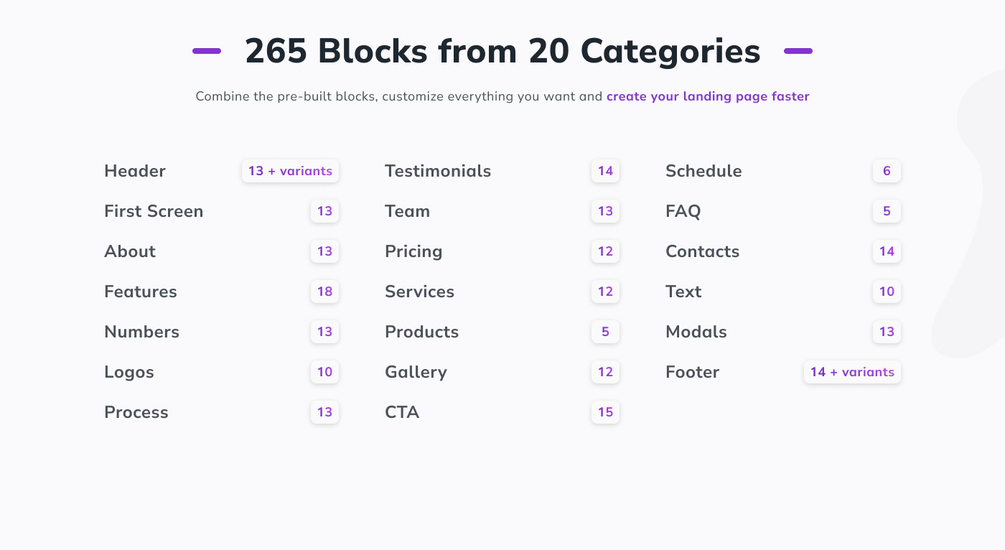Open the Header category

[135, 171]
